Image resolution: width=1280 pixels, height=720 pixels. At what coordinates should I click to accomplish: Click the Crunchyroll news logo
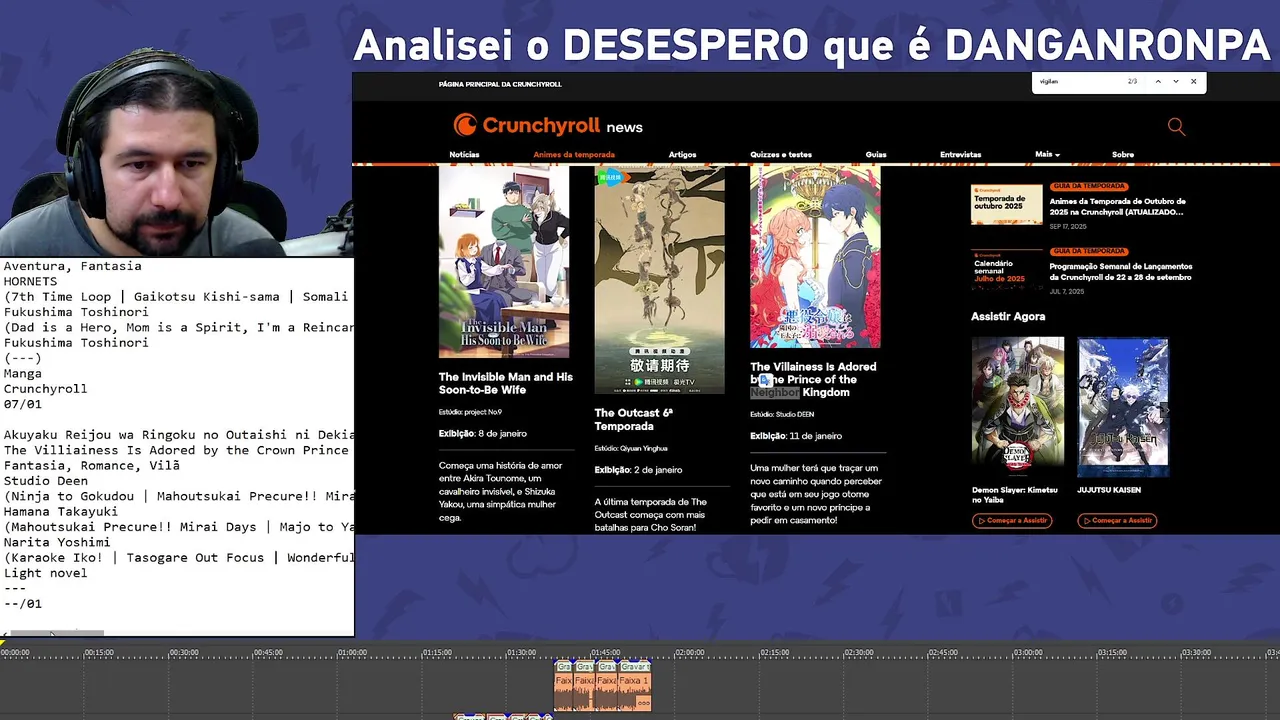[548, 125]
